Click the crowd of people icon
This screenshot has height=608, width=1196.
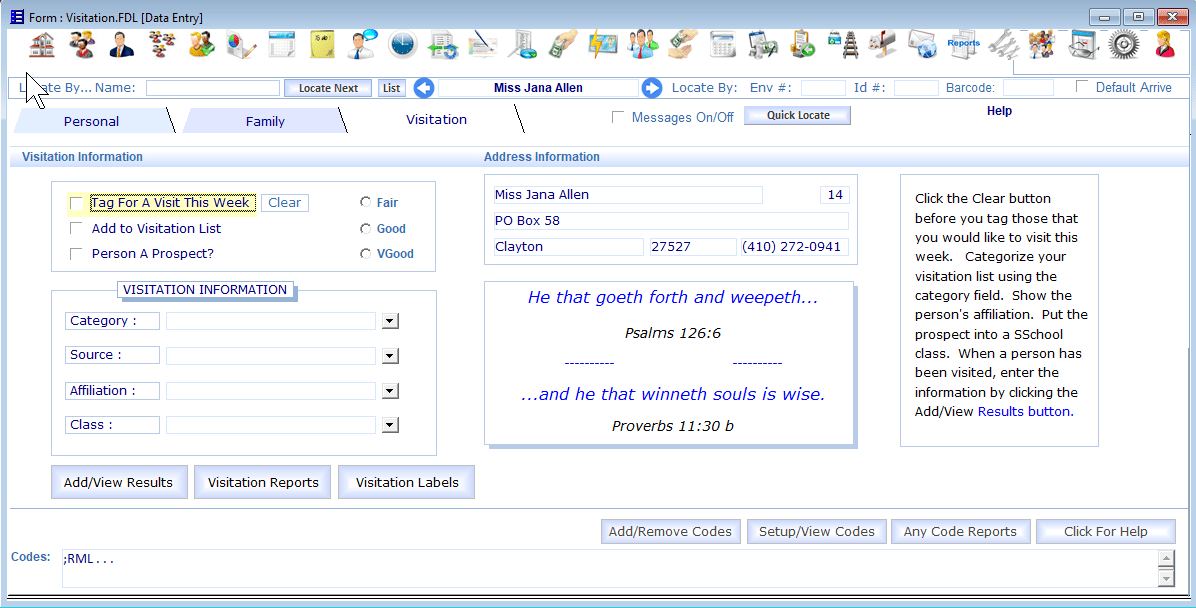1043,45
